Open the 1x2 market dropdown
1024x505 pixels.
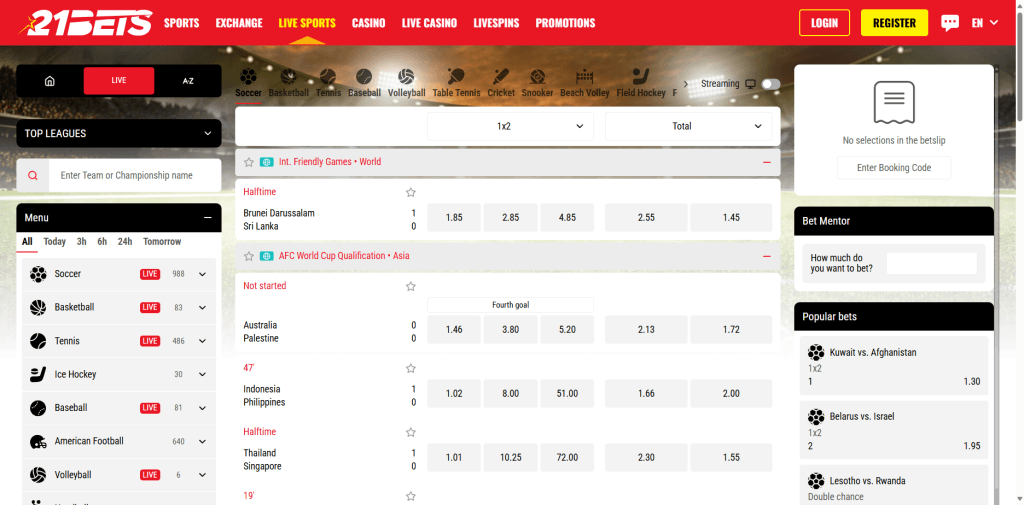[x=510, y=126]
